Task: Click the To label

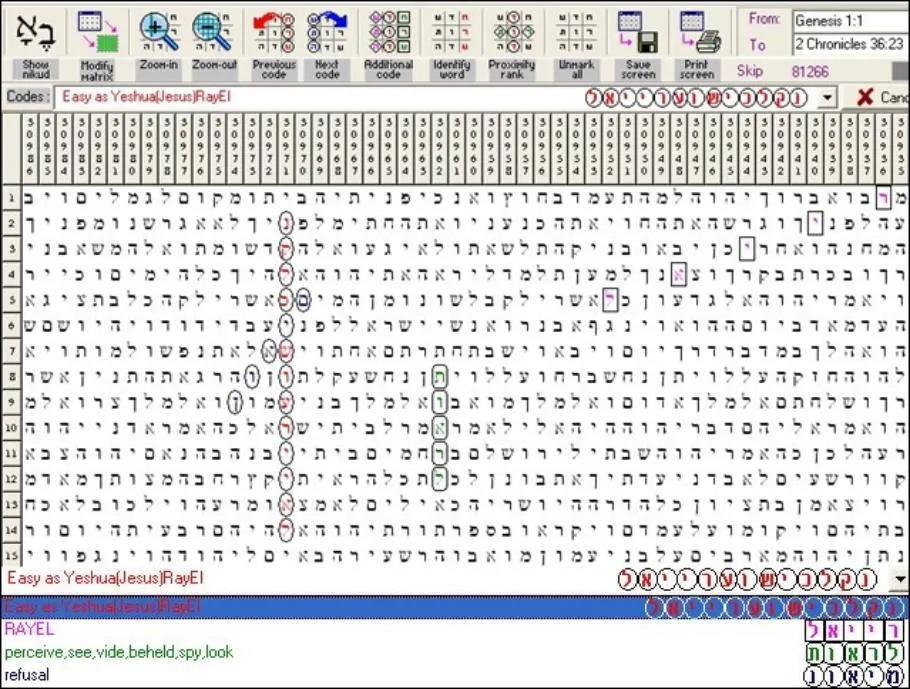Action: click(757, 45)
